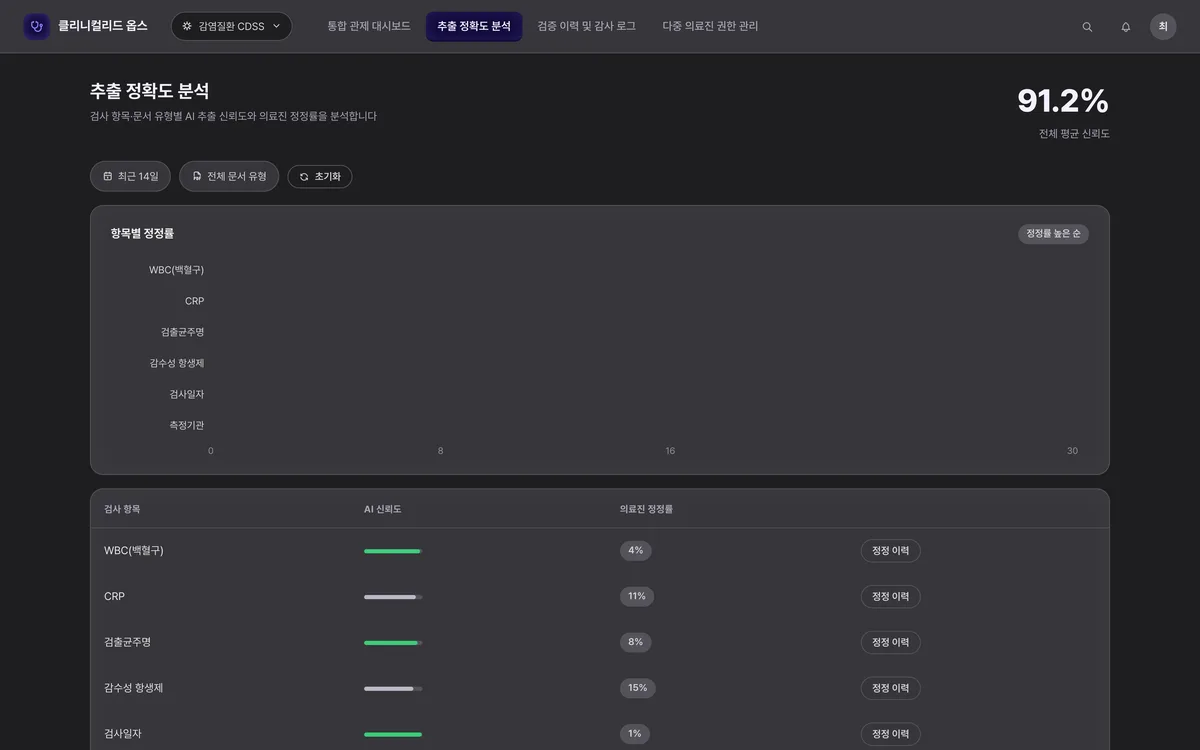This screenshot has height=750, width=1200.
Task: Click the 클리니컬리드 옵스 brand name
Action: point(103,26)
